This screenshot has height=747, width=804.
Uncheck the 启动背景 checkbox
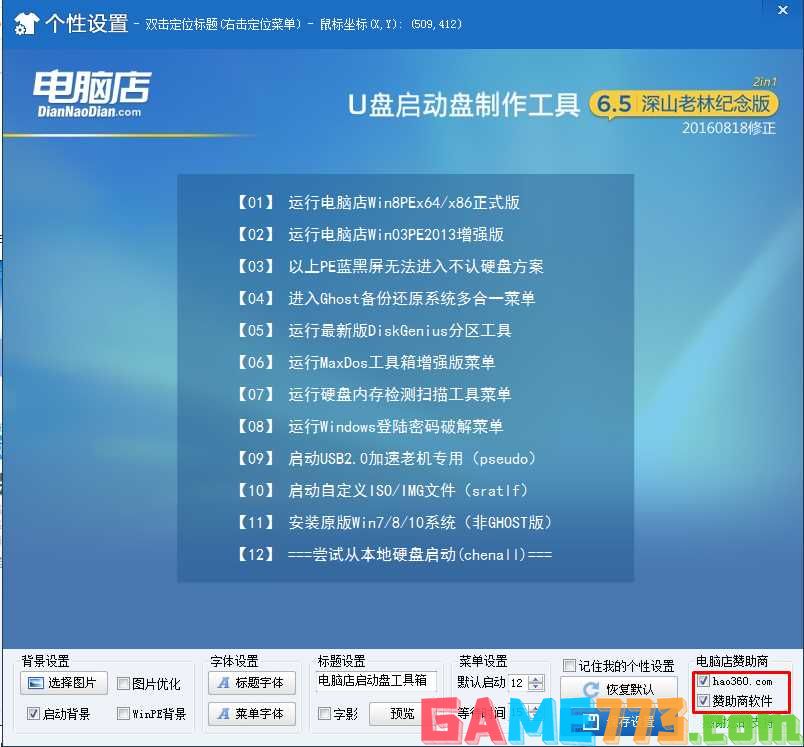(x=33, y=713)
